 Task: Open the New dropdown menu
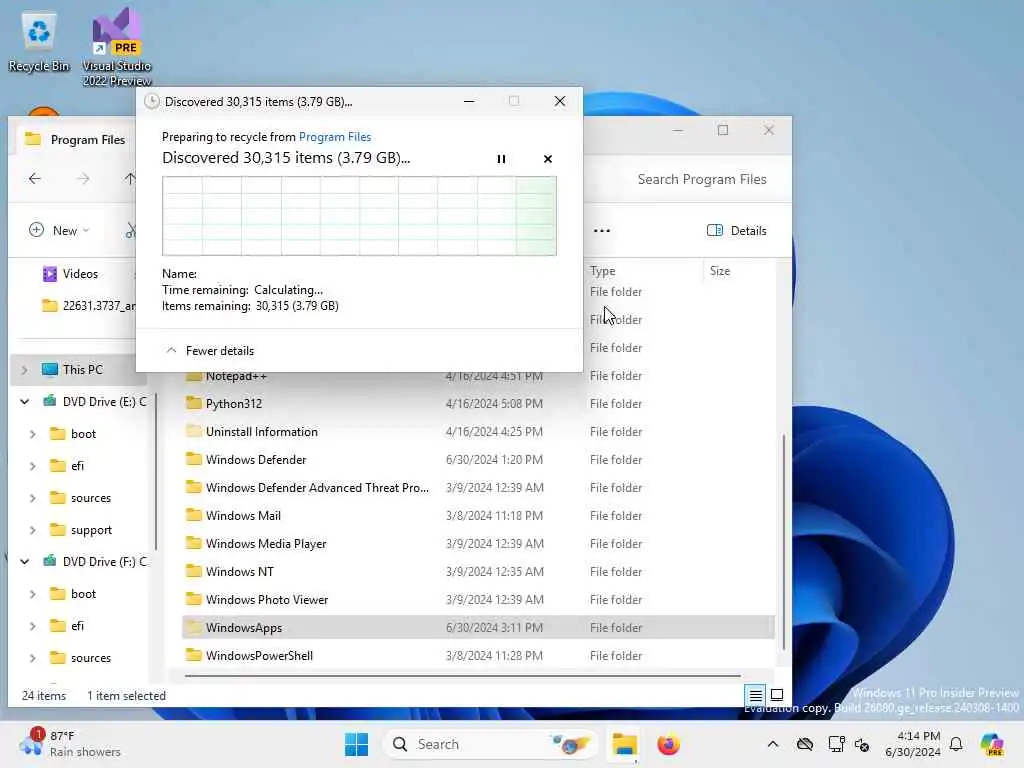coord(59,230)
